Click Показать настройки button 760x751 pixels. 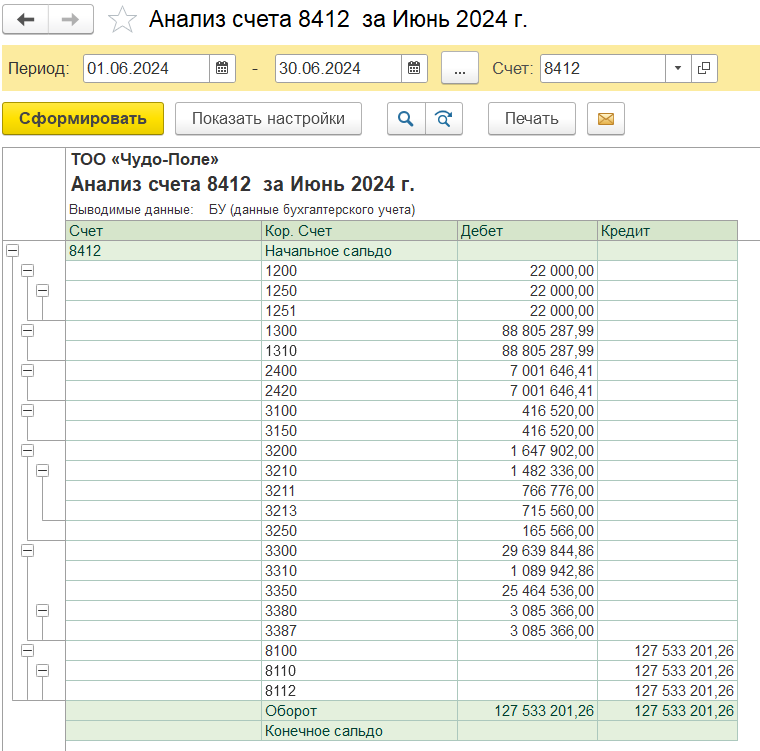[268, 118]
